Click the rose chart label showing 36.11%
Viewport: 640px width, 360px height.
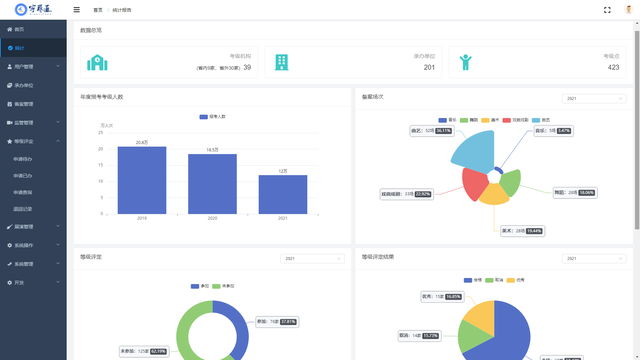[432, 131]
